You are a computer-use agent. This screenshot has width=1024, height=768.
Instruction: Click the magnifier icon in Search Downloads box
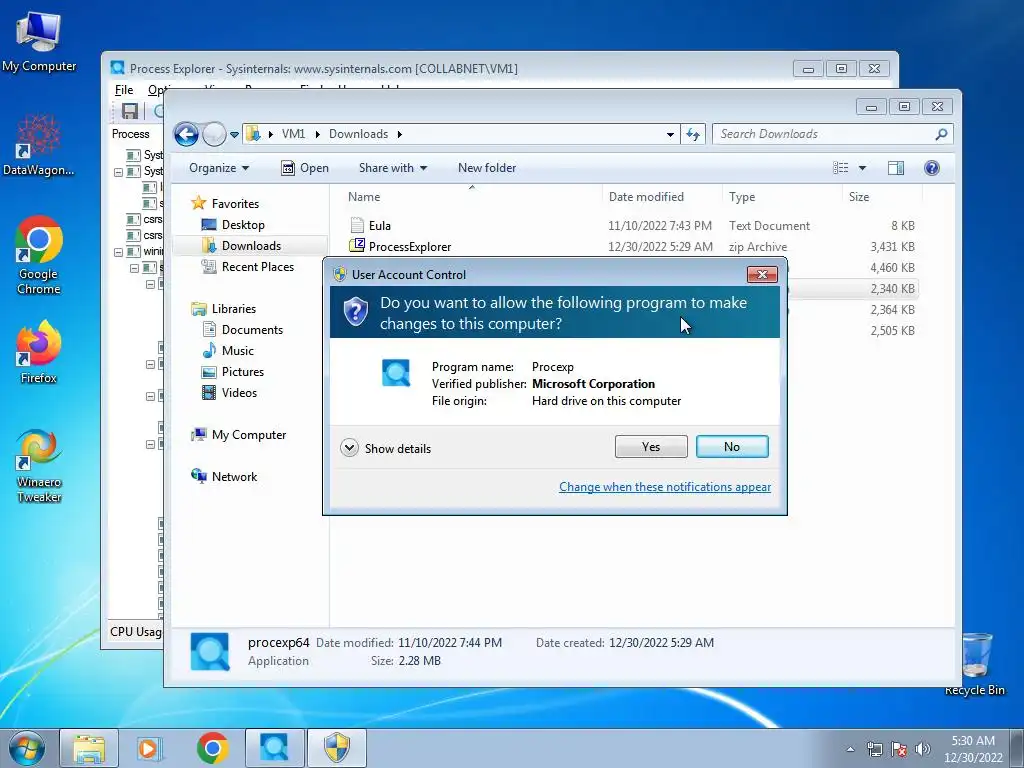click(x=941, y=134)
